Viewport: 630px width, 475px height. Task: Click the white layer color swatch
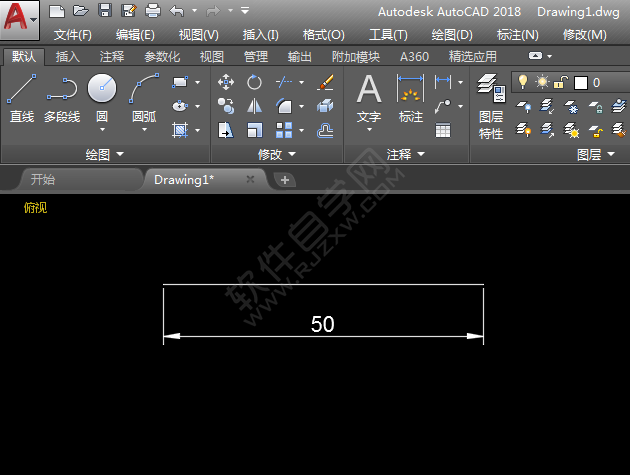click(580, 82)
